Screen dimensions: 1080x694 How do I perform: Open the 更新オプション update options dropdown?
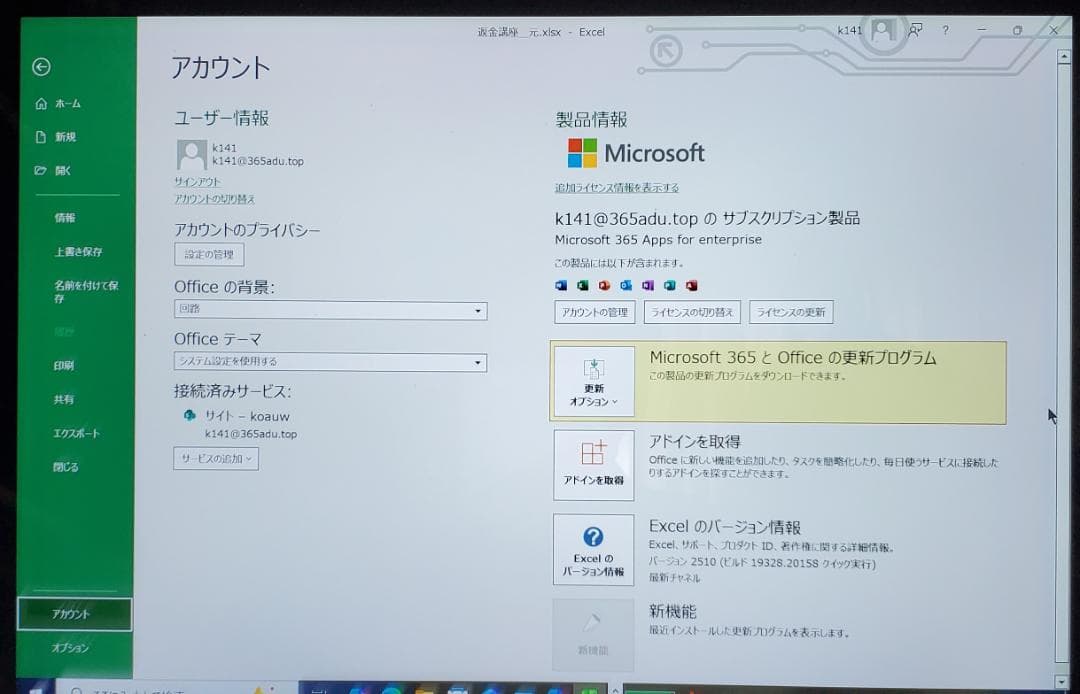593,381
